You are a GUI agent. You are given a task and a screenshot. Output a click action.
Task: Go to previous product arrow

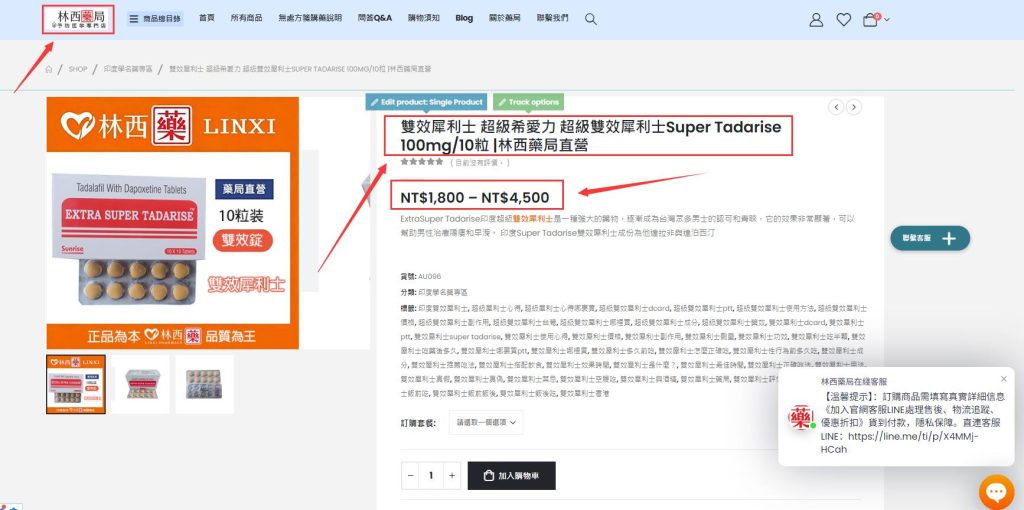836,107
